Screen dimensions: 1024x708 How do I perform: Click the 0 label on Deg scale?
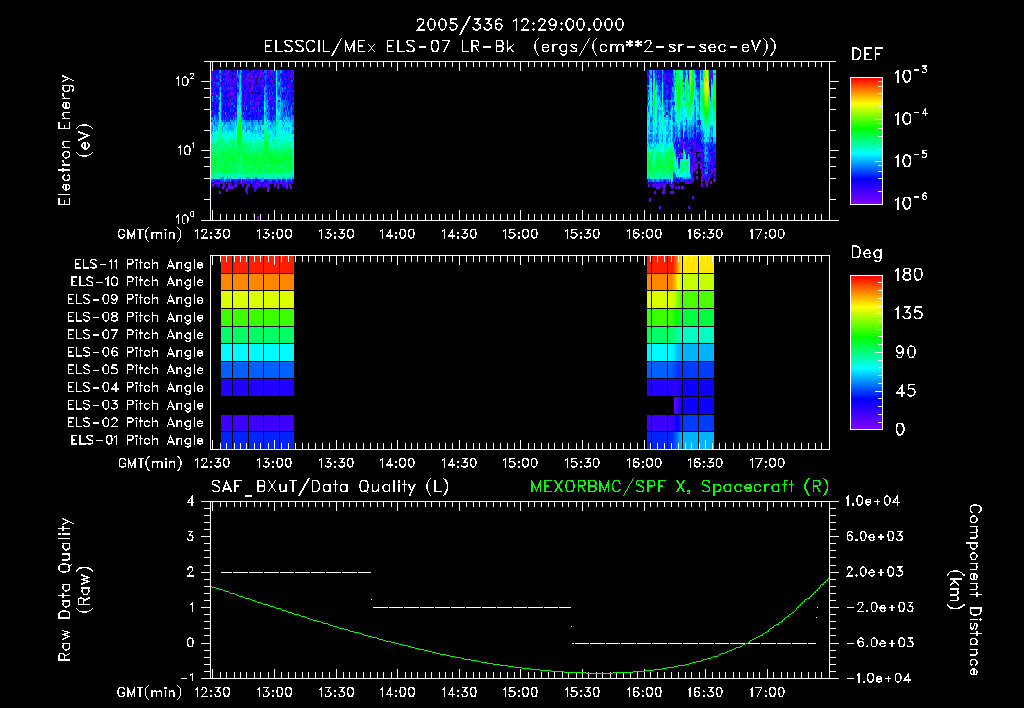900,429
